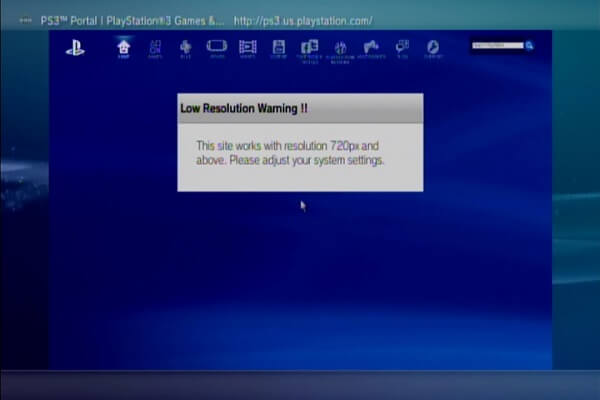Open the wrench support icon
The width and height of the screenshot is (600, 400).
click(x=433, y=49)
